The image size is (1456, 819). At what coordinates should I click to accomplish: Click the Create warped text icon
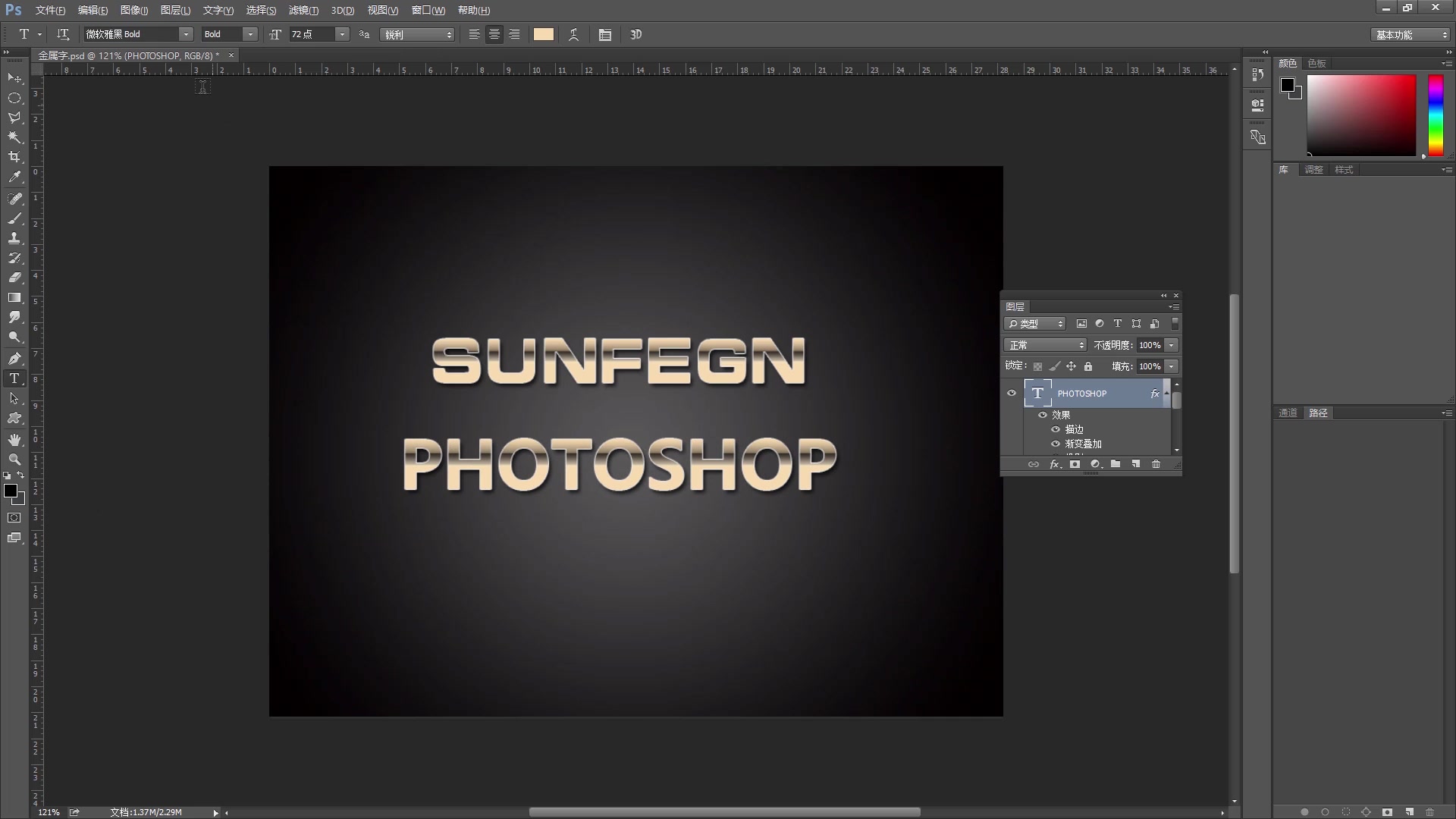point(574,35)
